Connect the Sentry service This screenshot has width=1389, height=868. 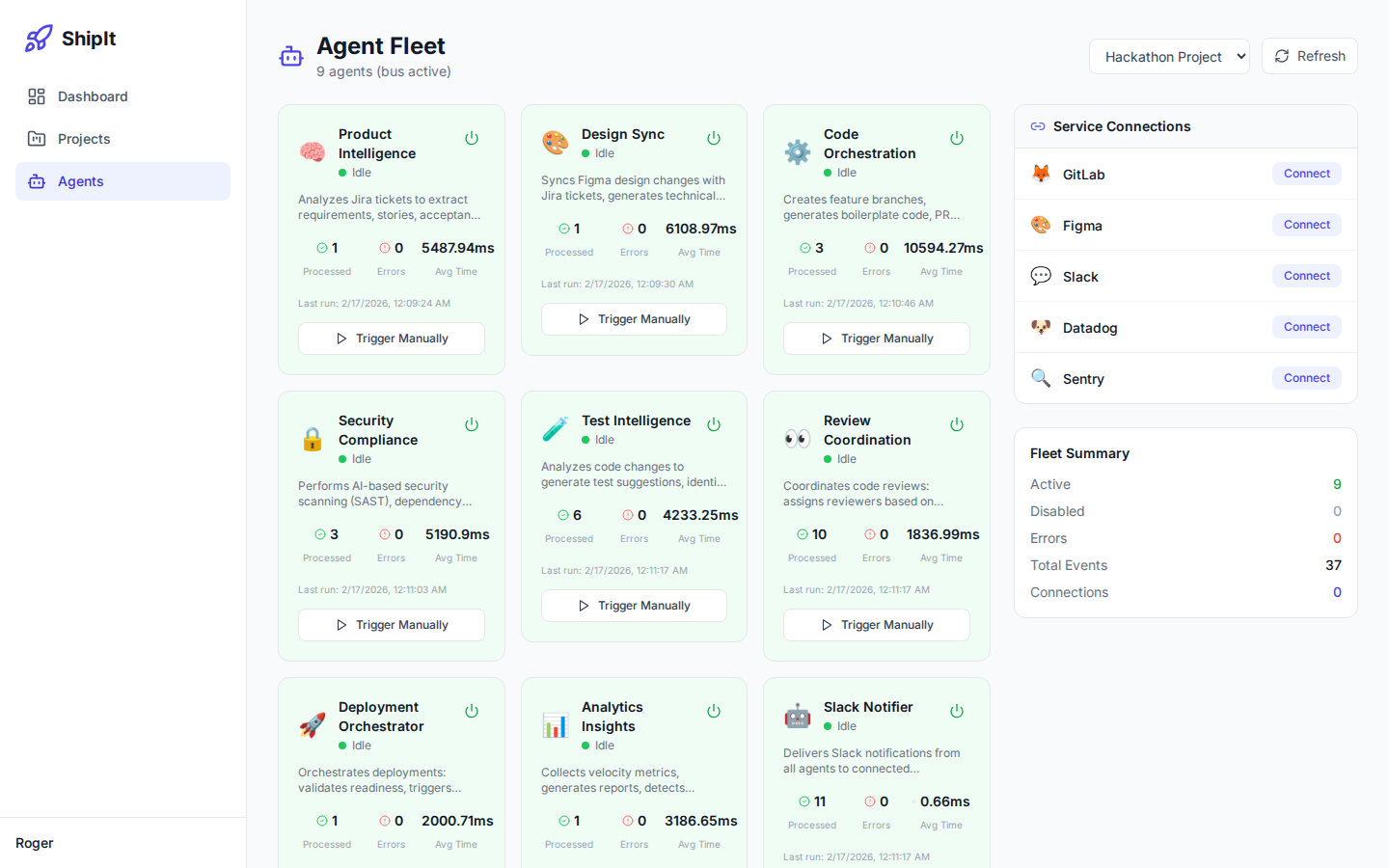[x=1307, y=378]
